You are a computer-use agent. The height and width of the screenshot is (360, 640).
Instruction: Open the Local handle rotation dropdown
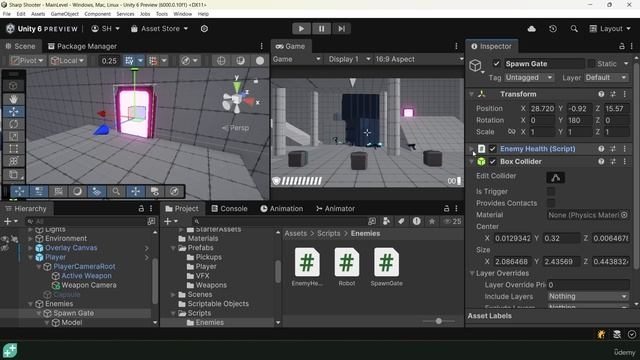[x=67, y=60]
